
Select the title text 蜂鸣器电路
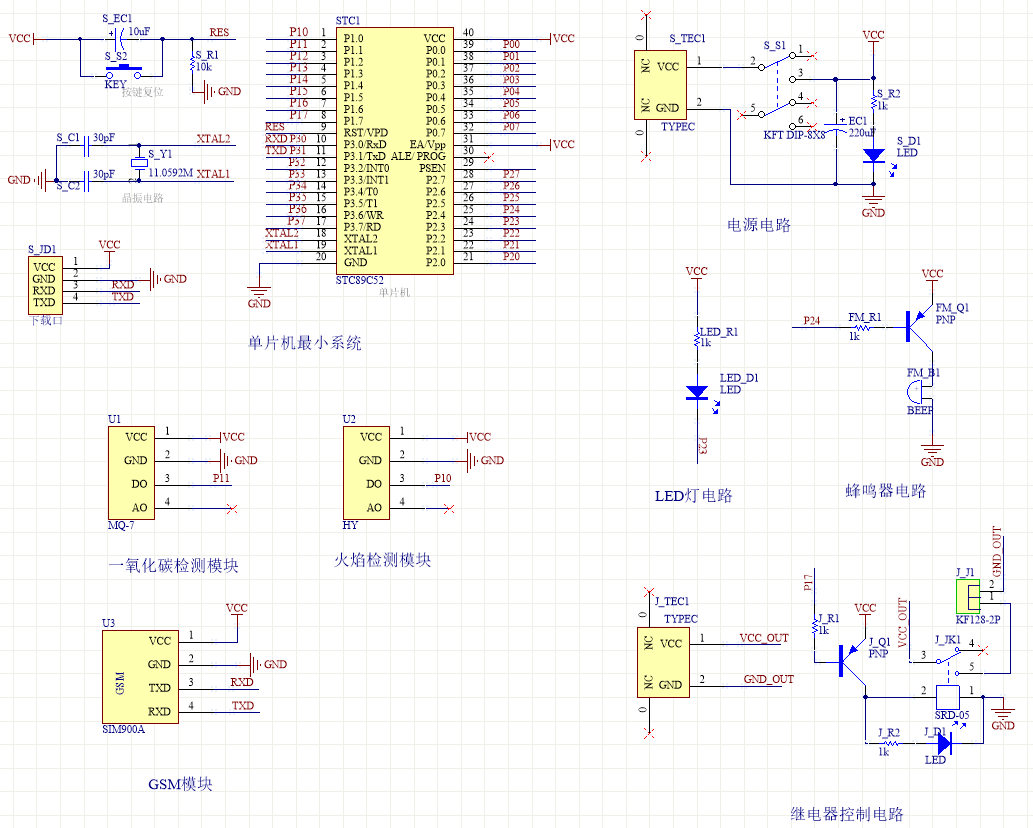point(886,491)
